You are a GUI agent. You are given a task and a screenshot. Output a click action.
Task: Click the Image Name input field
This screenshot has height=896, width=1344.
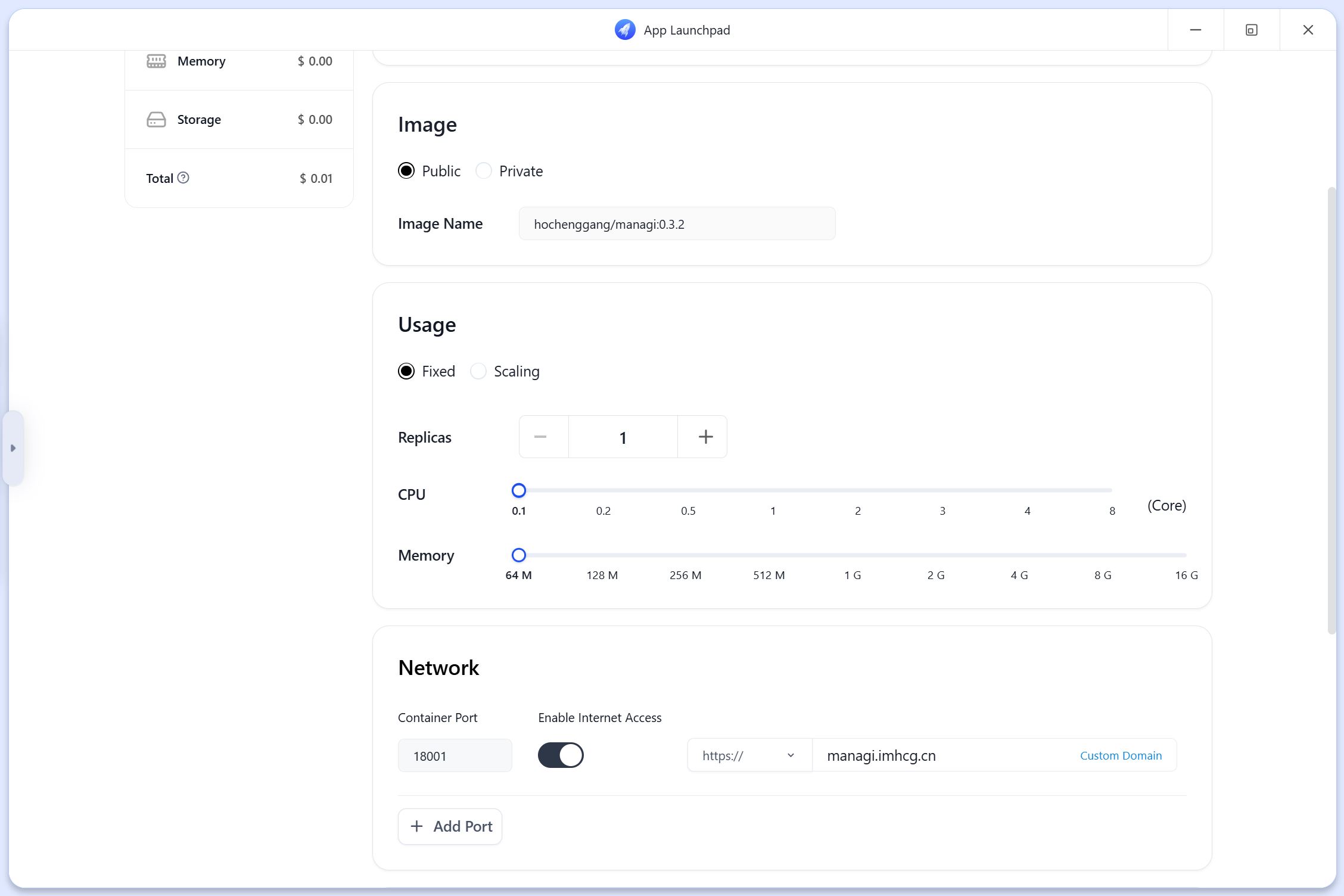coord(677,224)
